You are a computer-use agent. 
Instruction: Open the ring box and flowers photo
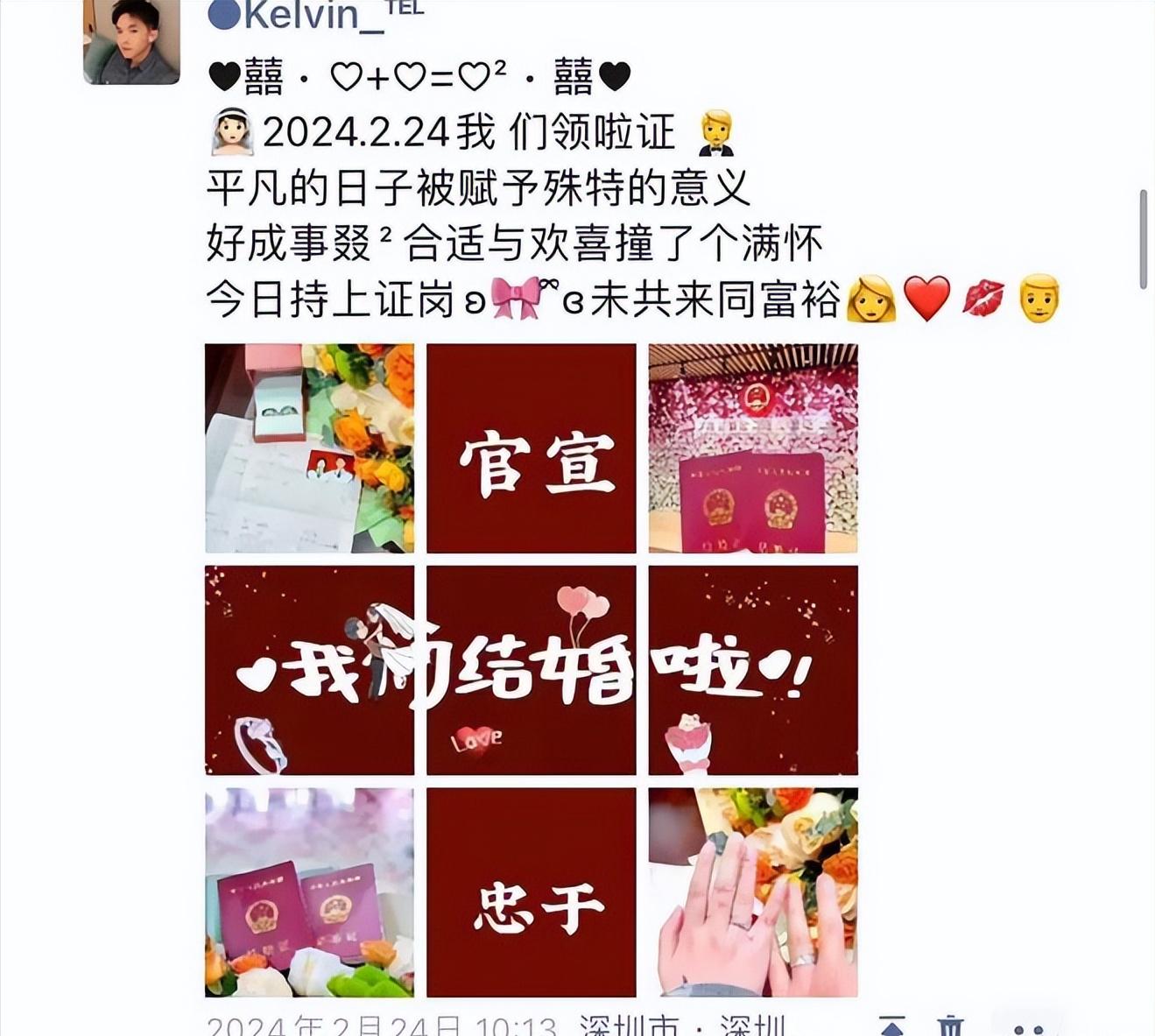tap(309, 448)
